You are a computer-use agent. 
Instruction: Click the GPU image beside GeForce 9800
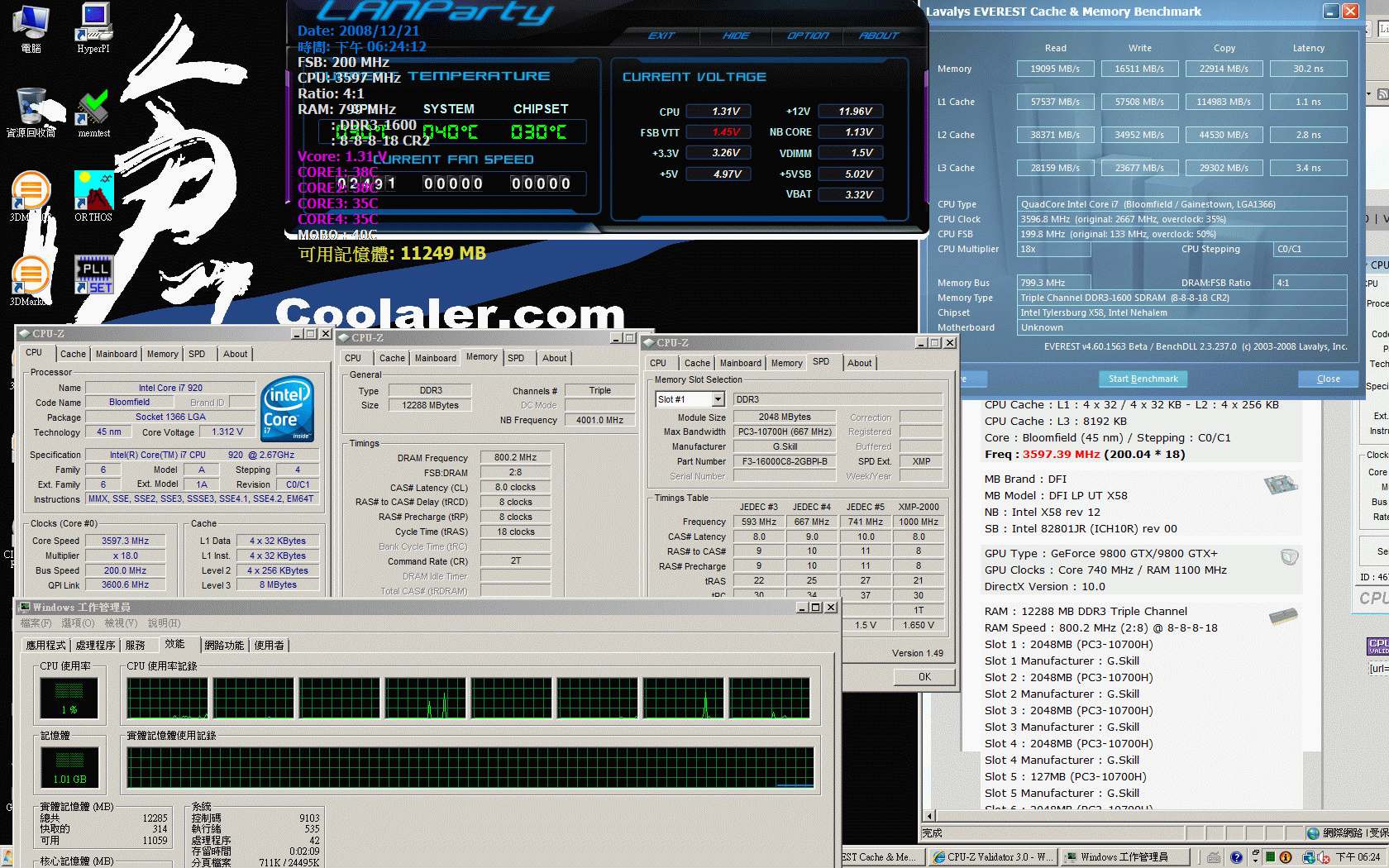(1289, 557)
